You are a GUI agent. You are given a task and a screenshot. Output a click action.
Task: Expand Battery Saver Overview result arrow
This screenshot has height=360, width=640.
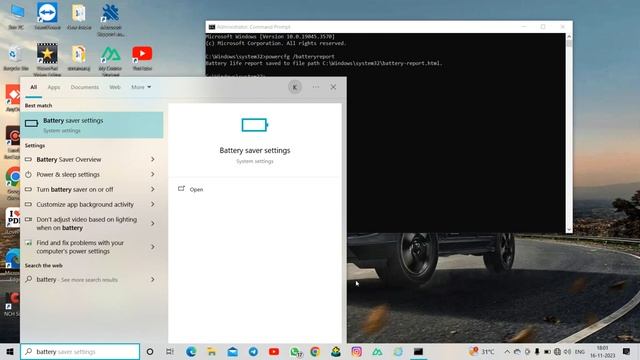tap(153, 159)
